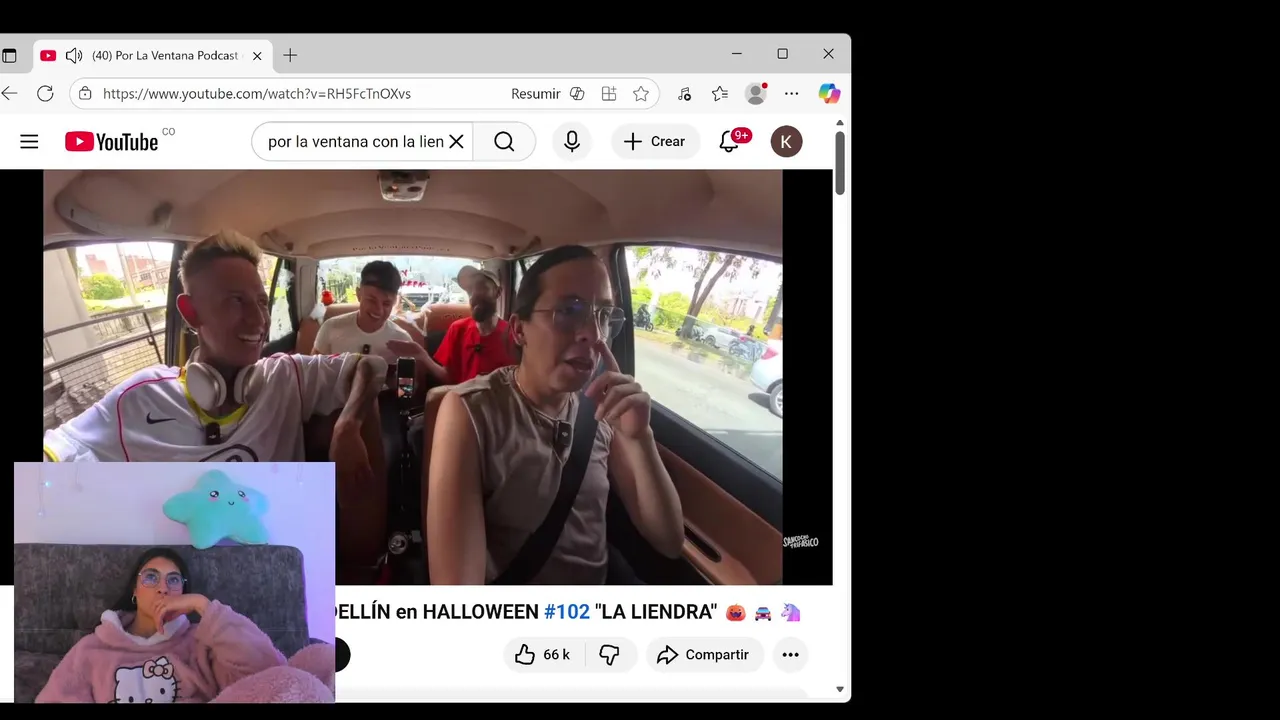Open the Copilot sidebar icon
The width and height of the screenshot is (1280, 720).
[x=829, y=93]
